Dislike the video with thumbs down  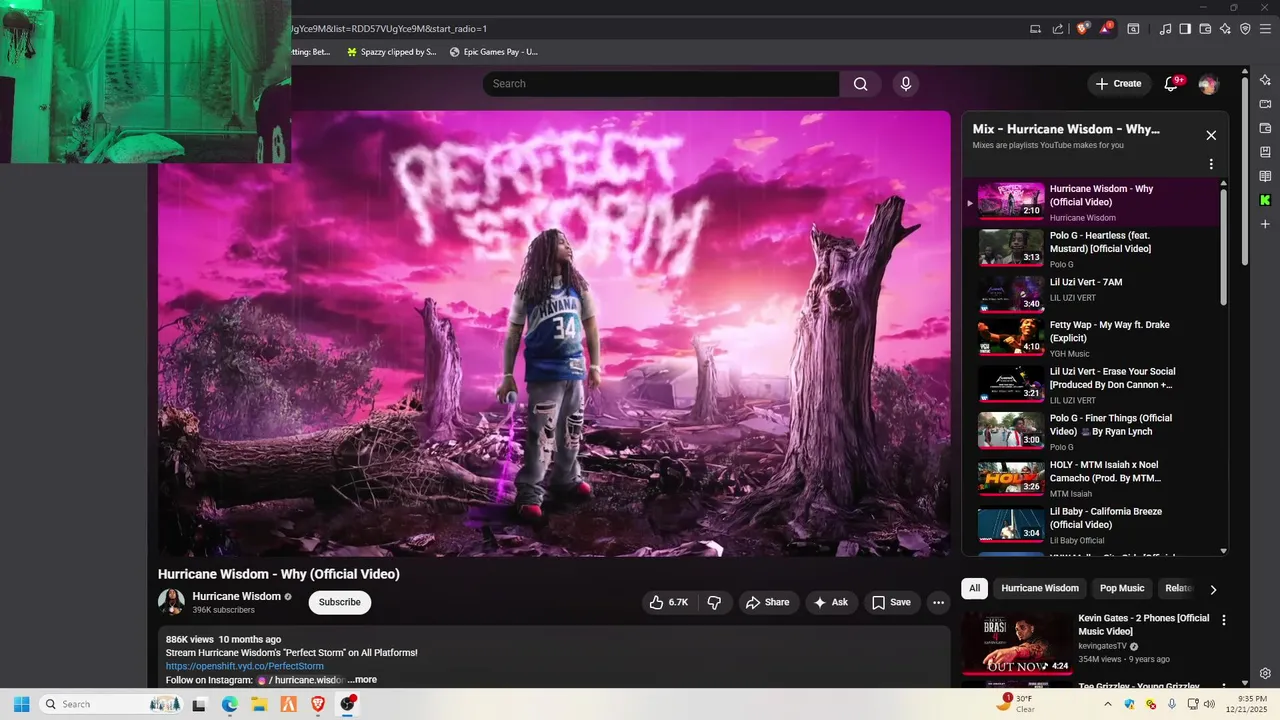714,602
